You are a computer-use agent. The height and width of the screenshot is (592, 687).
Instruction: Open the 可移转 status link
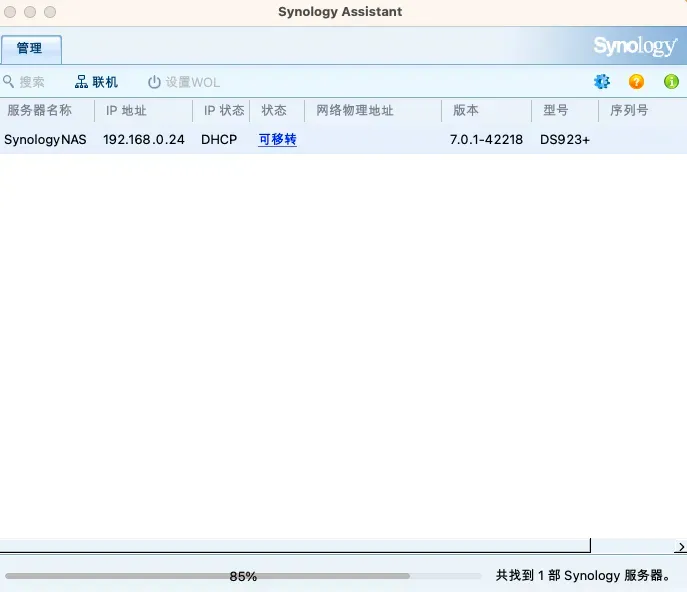pos(277,139)
